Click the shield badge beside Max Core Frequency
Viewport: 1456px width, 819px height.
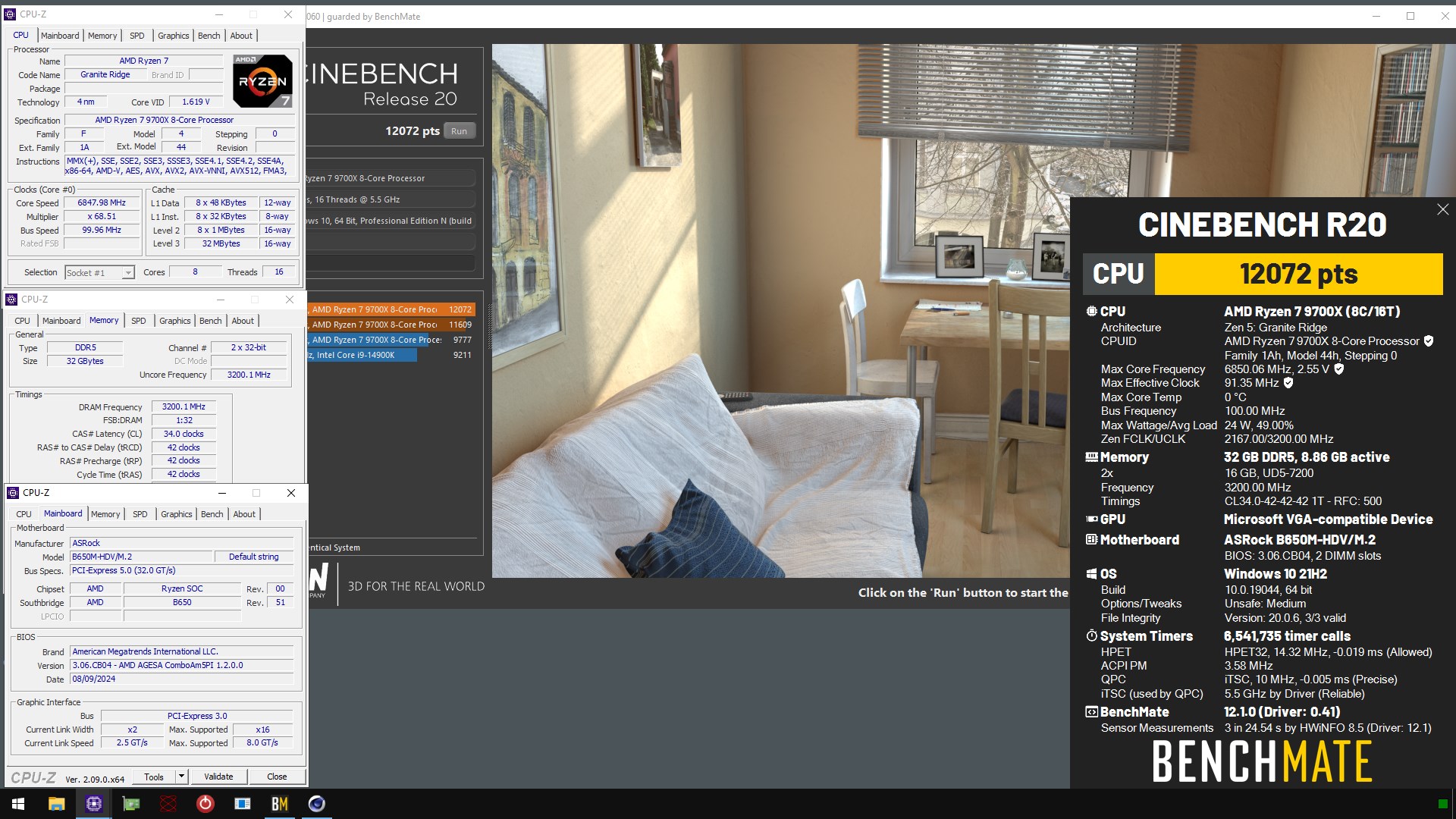tap(1339, 369)
